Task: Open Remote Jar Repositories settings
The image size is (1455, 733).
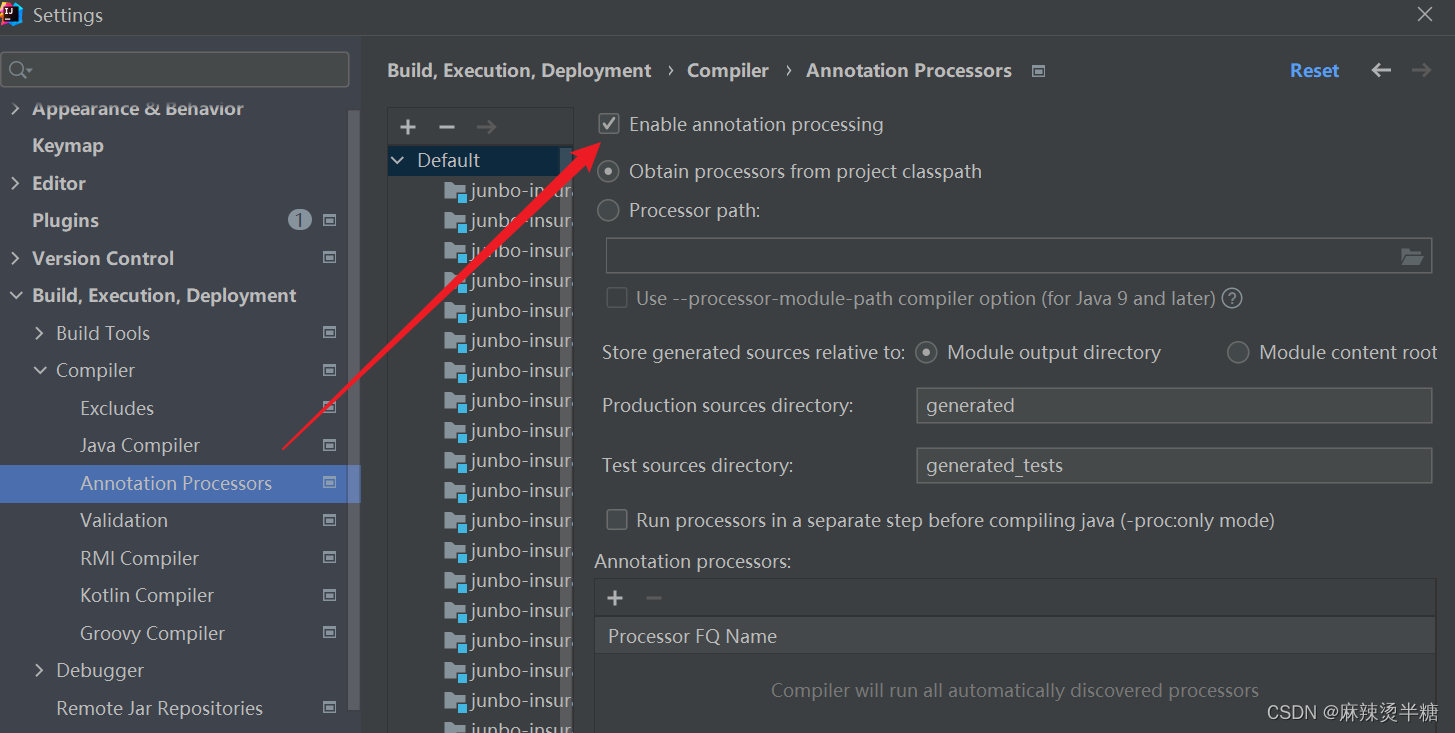Action: tap(159, 708)
